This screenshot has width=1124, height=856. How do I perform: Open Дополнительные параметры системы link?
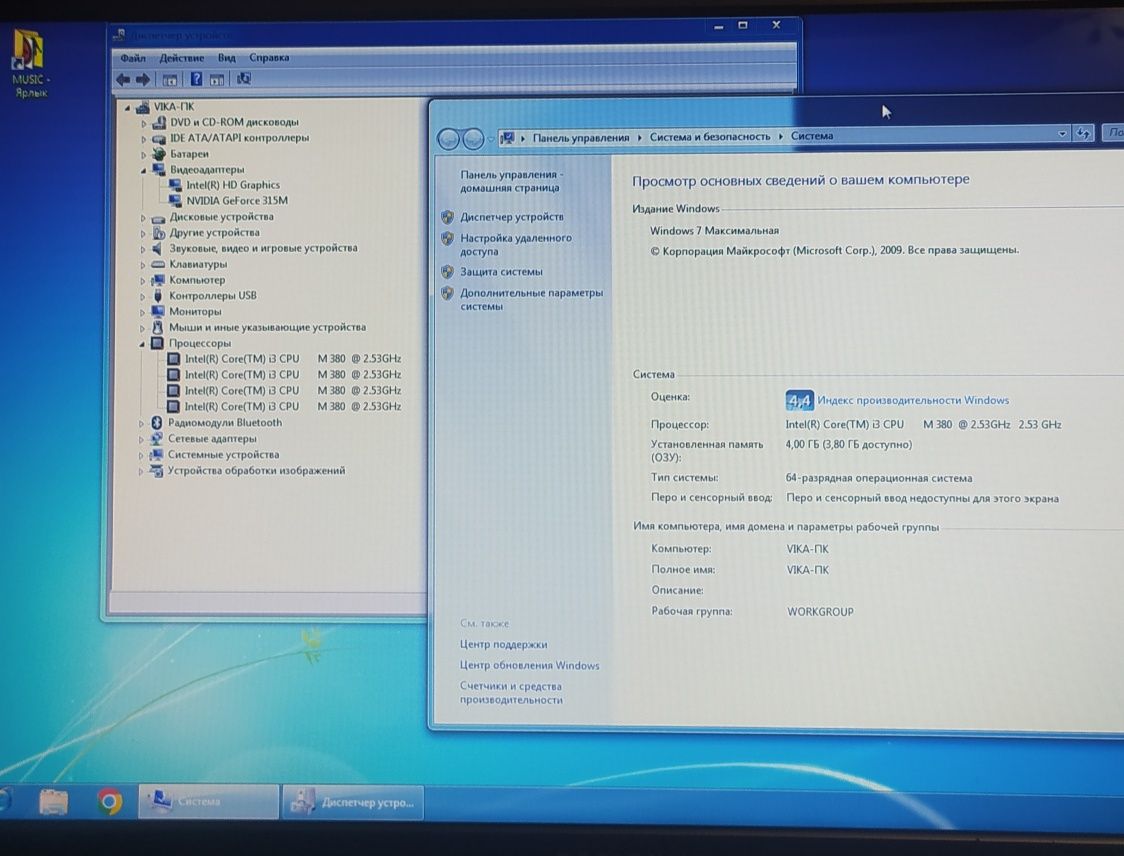(531, 299)
